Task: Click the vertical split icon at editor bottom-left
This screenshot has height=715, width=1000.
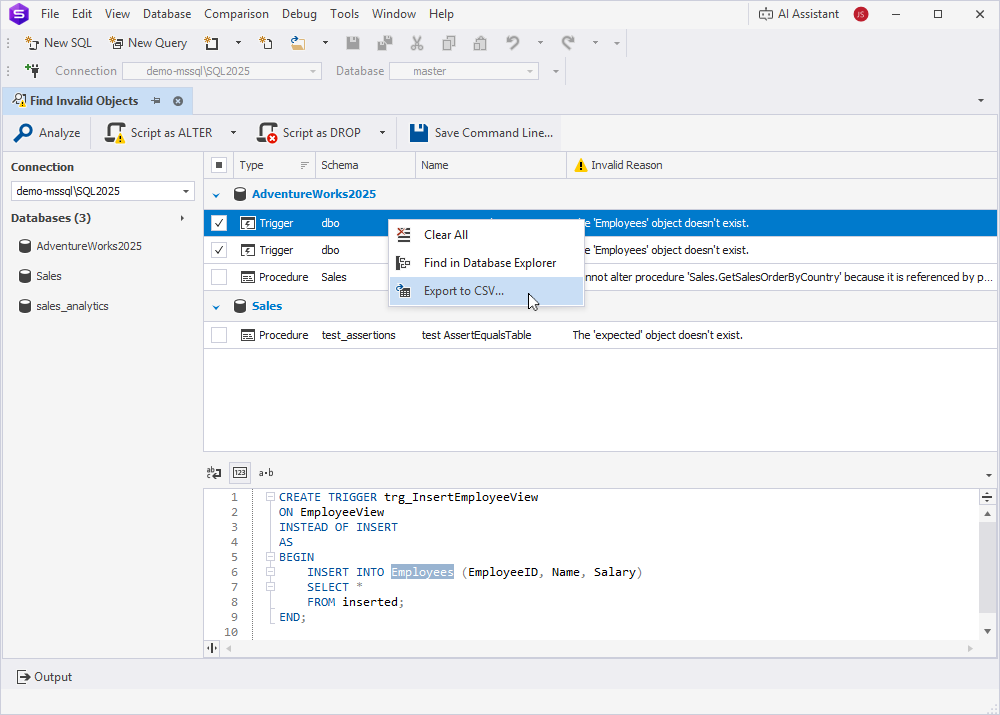Action: pos(212,648)
